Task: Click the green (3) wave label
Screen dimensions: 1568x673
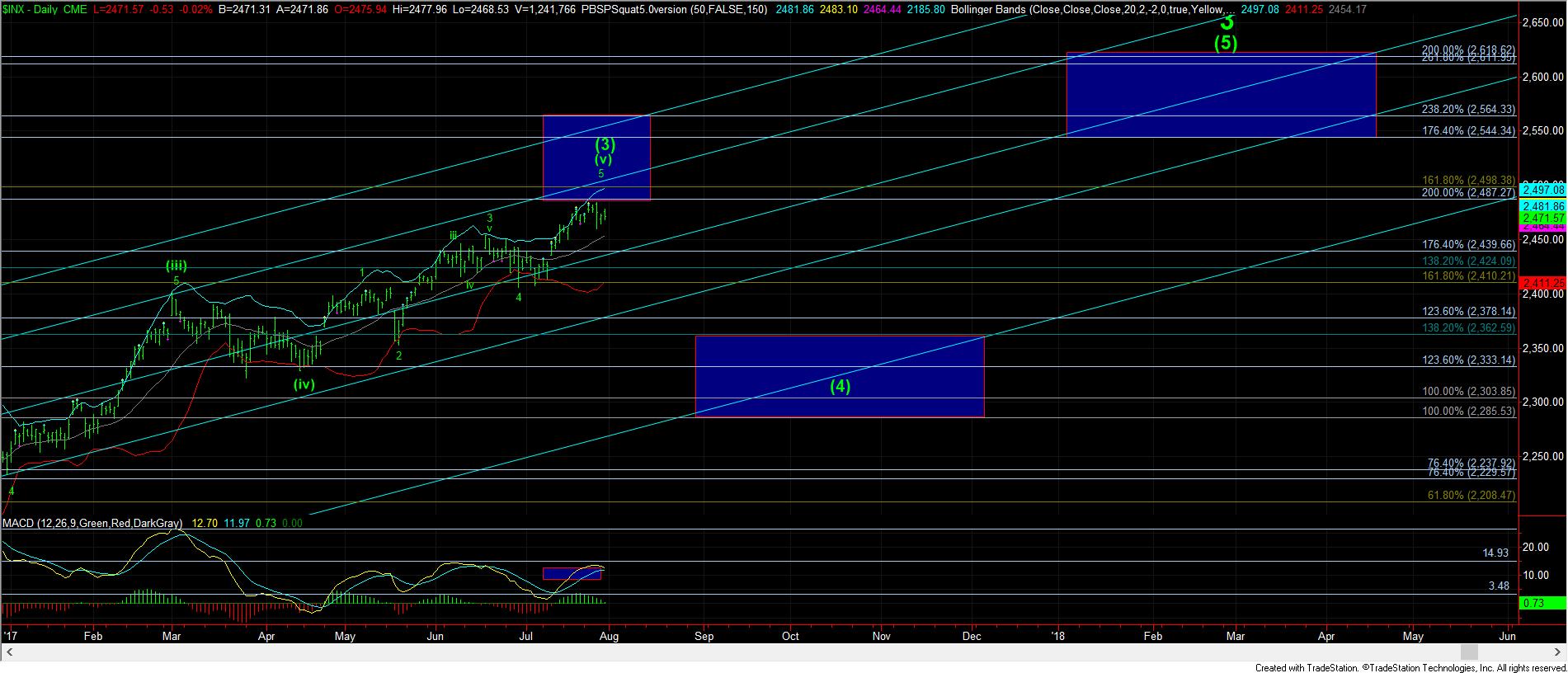Action: (x=605, y=144)
